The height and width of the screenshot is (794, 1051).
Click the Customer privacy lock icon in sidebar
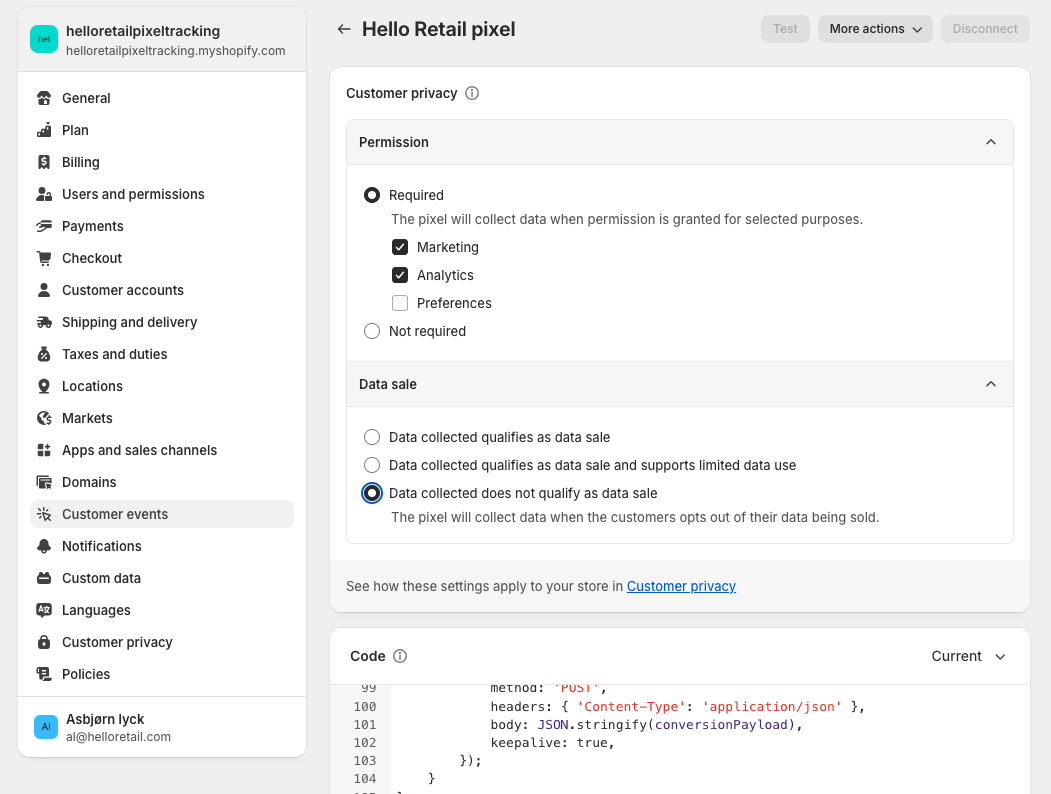coord(44,642)
